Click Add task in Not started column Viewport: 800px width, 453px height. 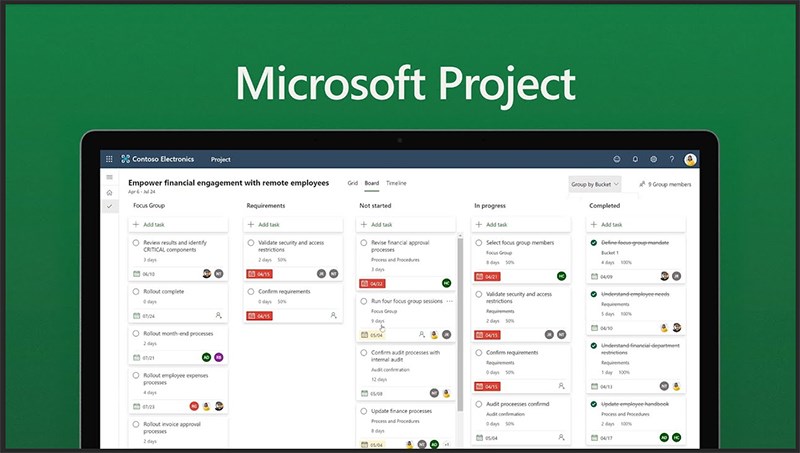point(406,224)
